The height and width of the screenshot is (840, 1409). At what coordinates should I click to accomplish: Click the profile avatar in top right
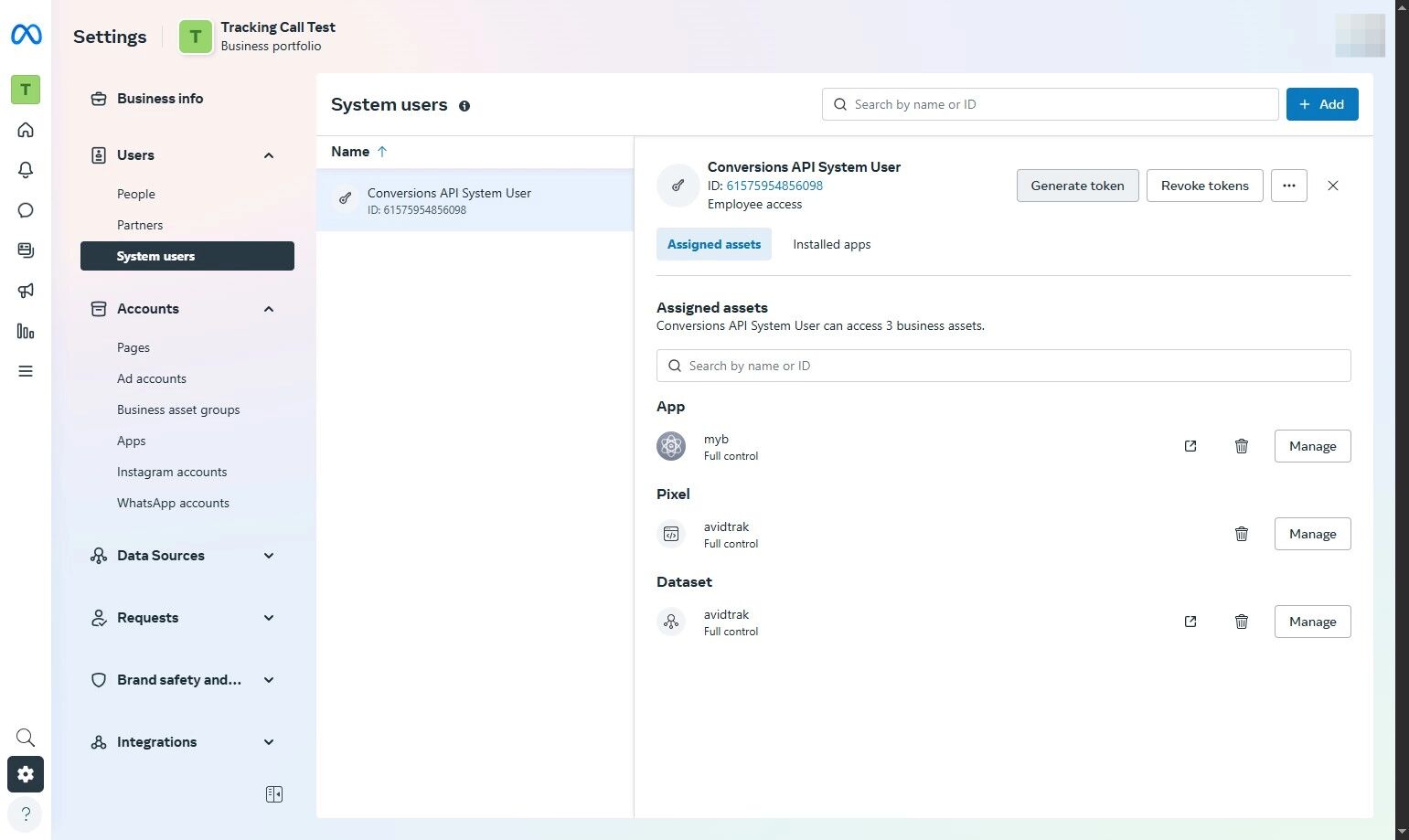tap(1360, 36)
